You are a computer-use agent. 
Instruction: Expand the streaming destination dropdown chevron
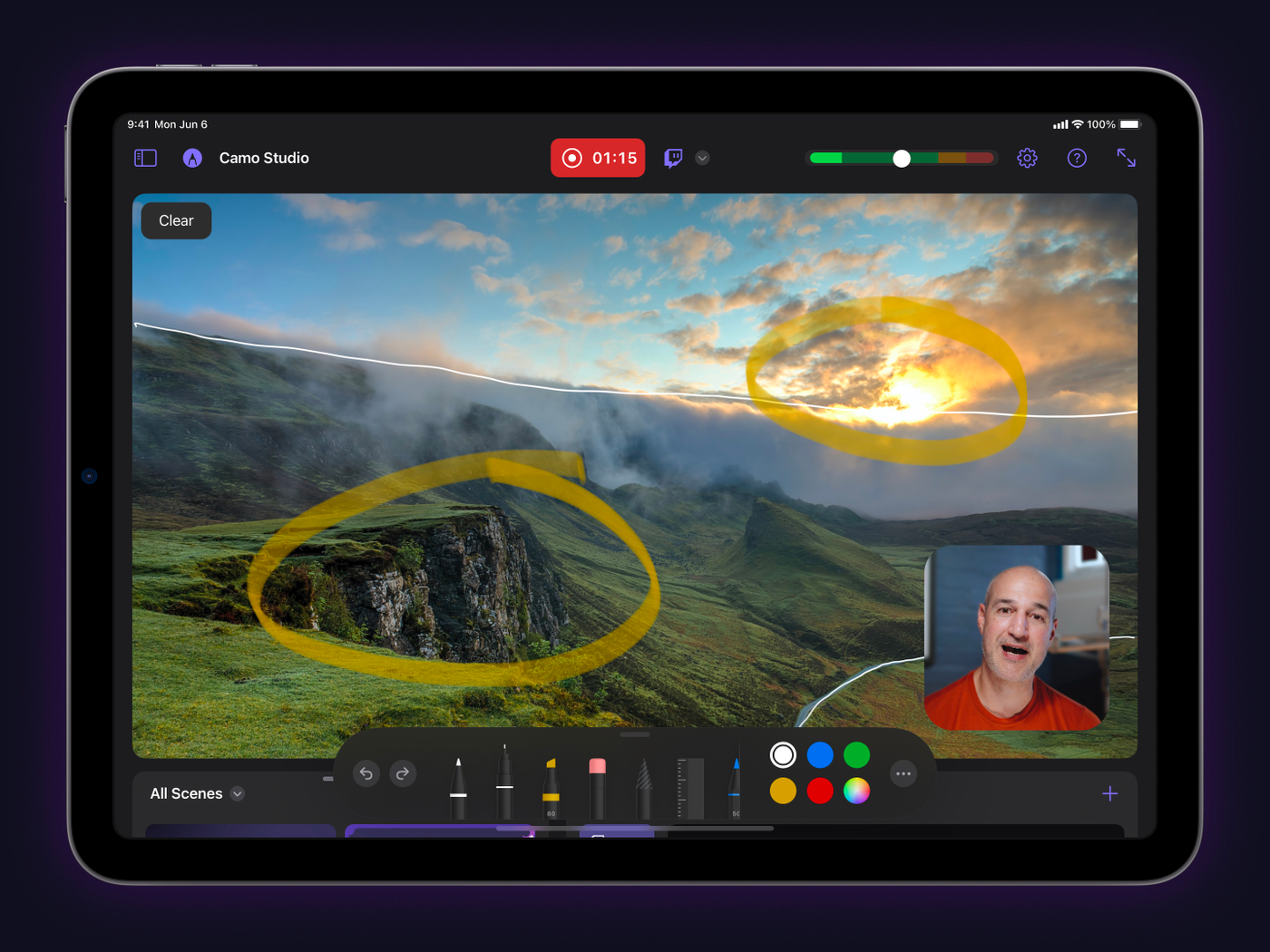point(702,158)
